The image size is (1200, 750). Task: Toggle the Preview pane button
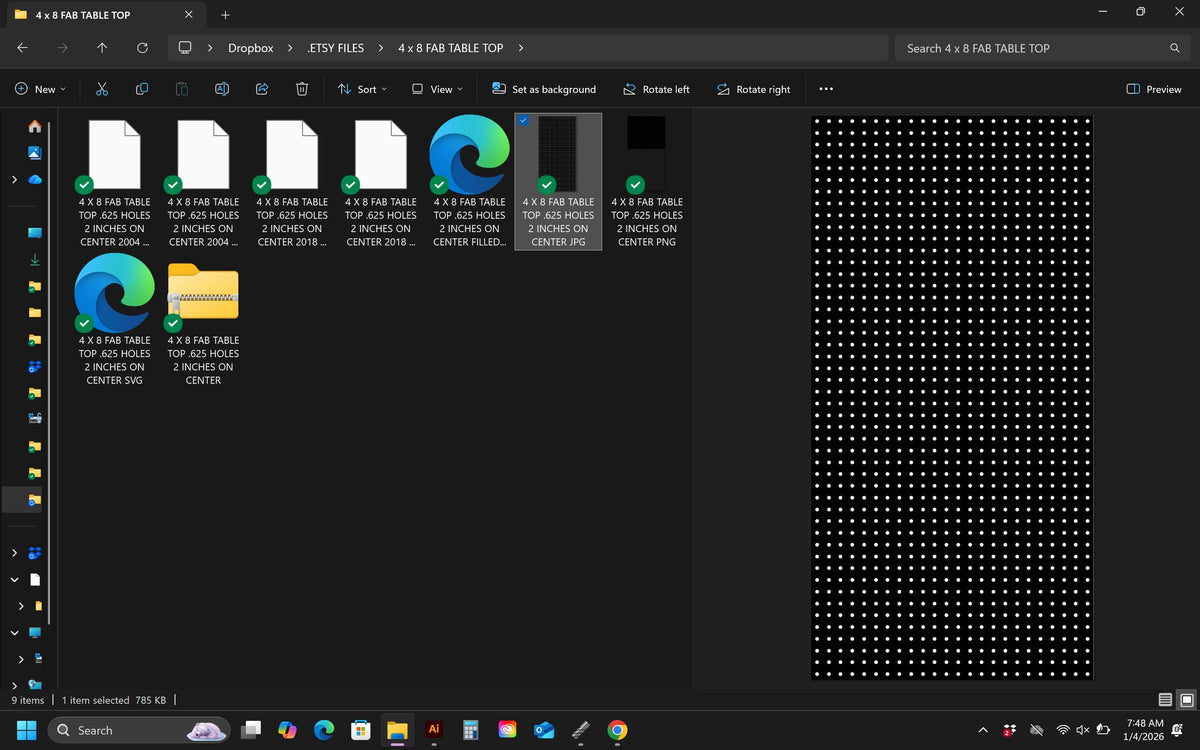[1154, 89]
